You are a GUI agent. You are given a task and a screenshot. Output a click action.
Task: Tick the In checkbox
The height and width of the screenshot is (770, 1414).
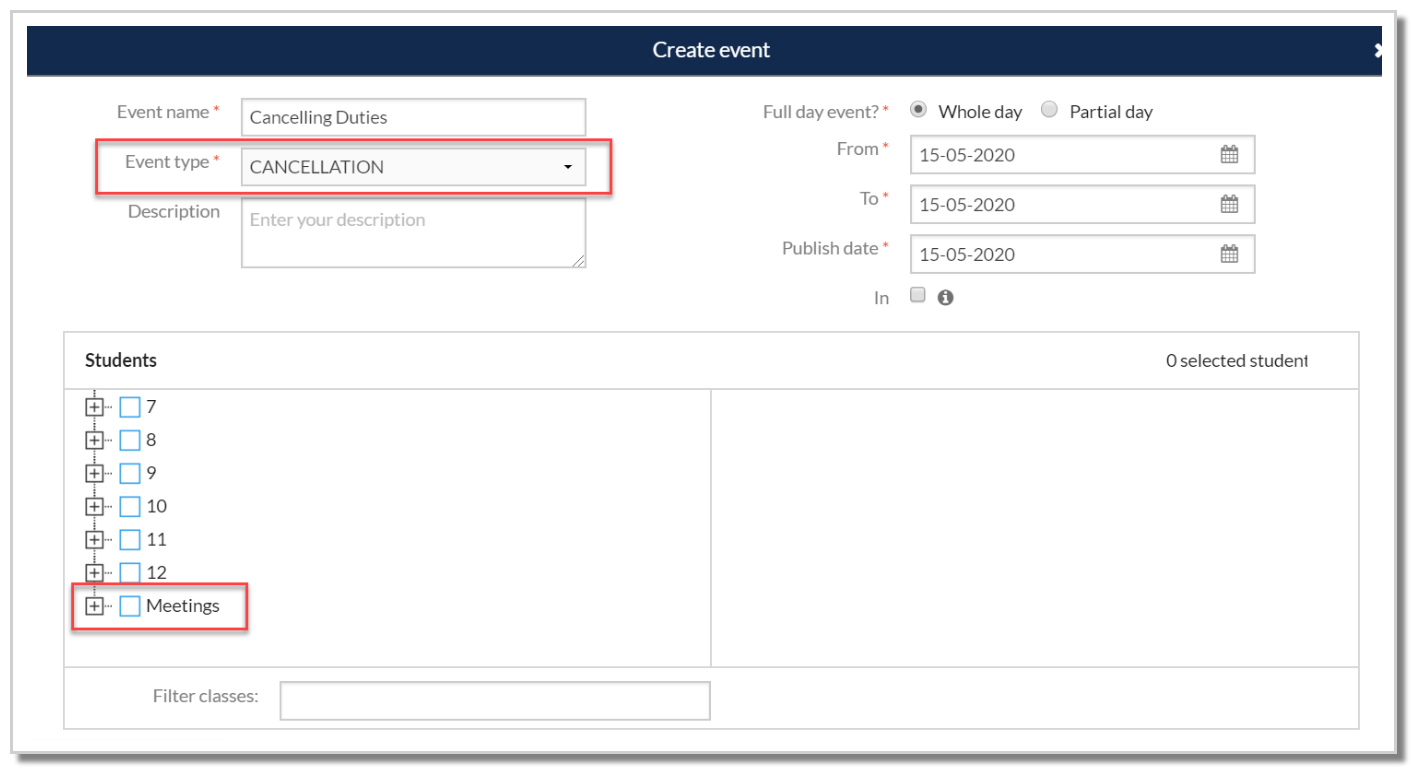point(918,295)
